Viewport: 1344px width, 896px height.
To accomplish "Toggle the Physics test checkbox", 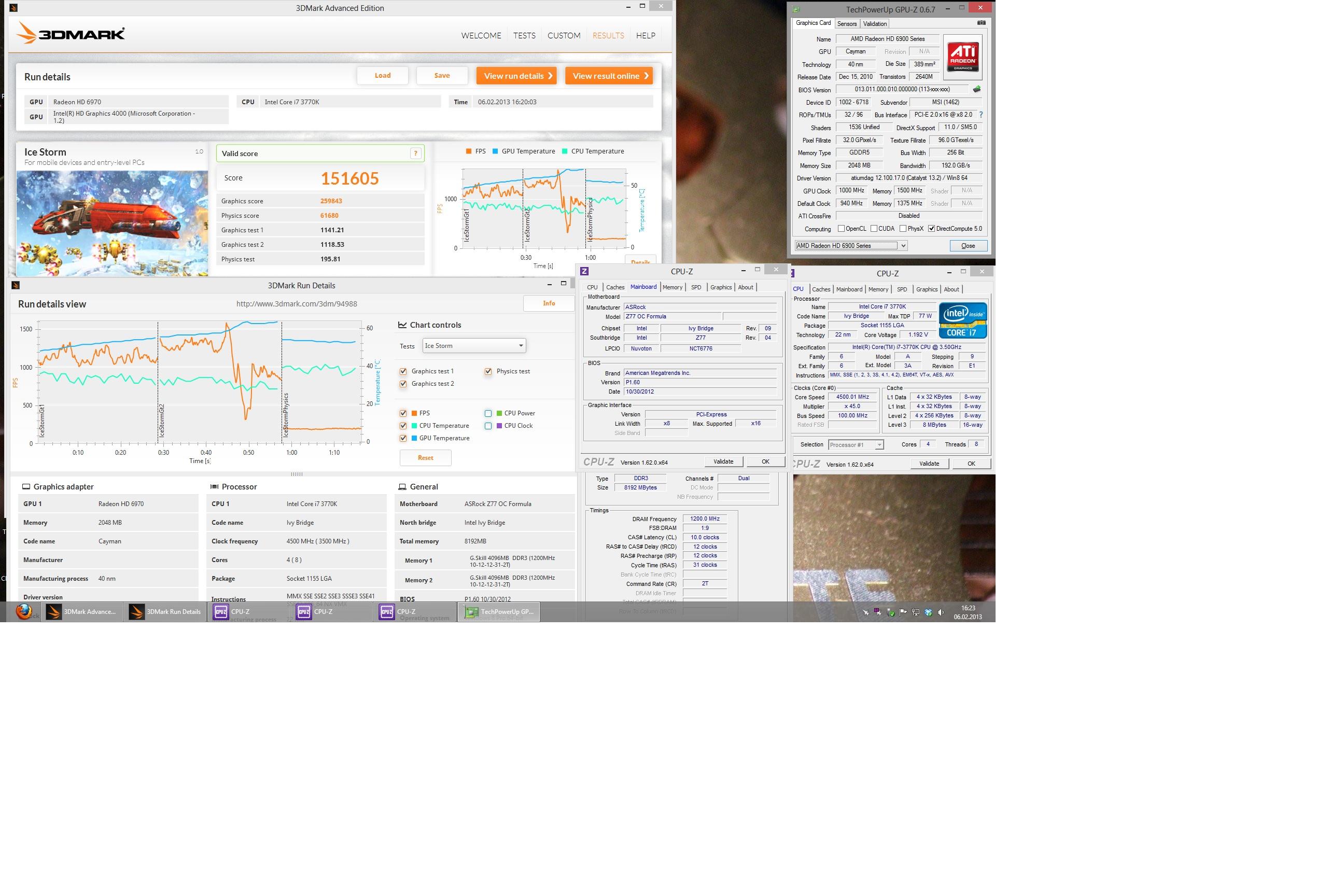I will click(488, 371).
